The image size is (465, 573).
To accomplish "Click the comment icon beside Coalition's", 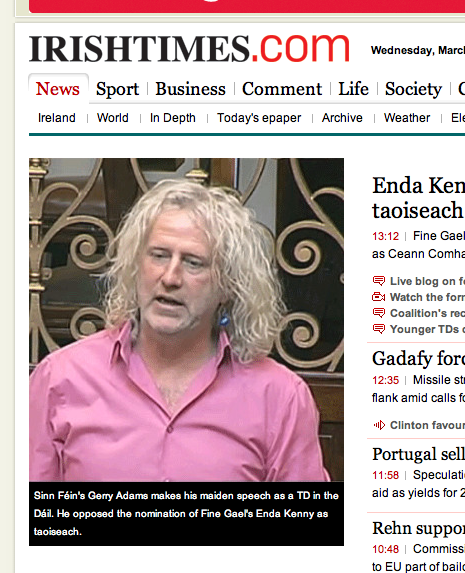I will click(379, 313).
